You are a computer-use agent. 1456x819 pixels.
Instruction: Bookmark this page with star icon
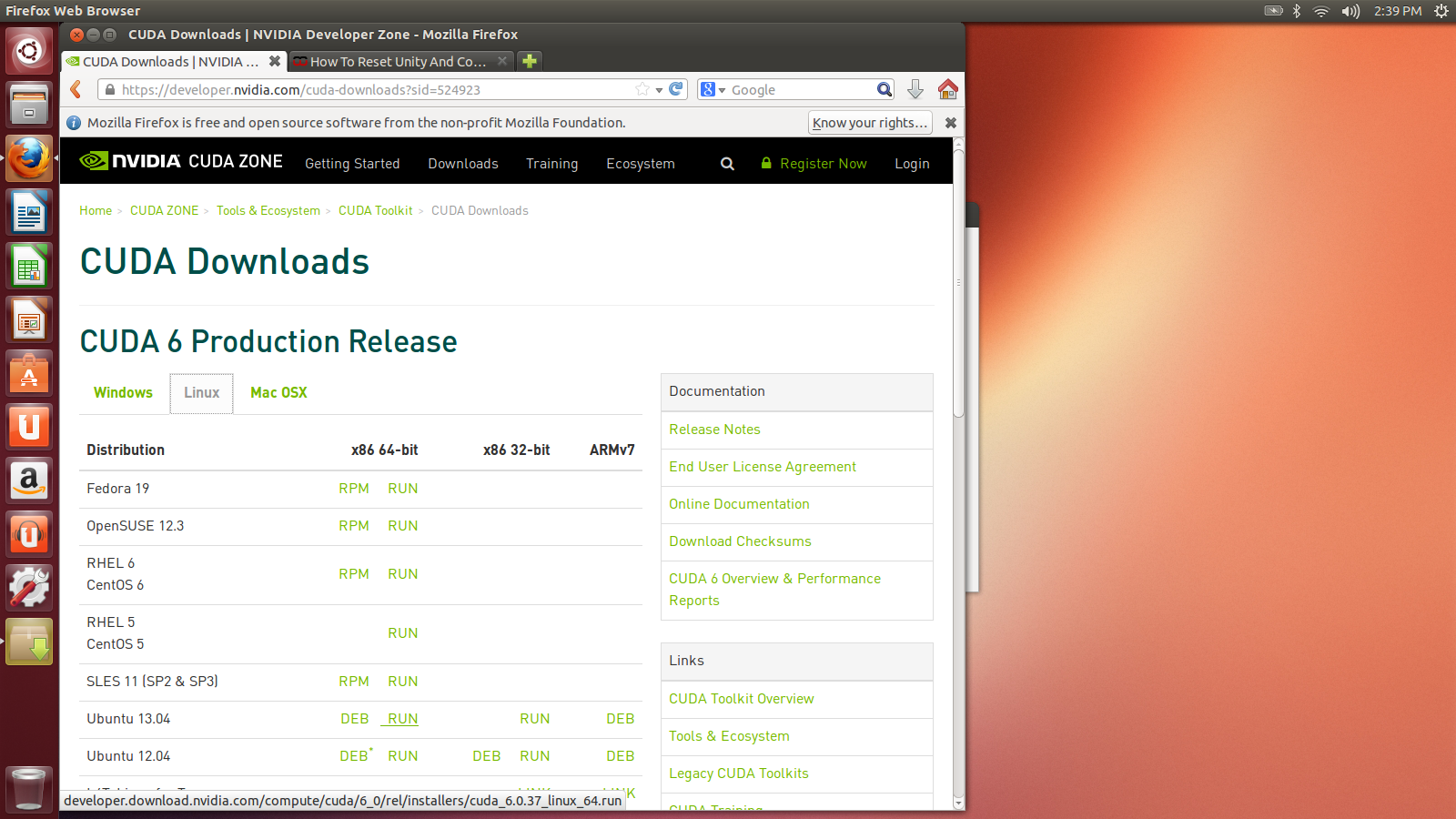pyautogui.click(x=642, y=89)
